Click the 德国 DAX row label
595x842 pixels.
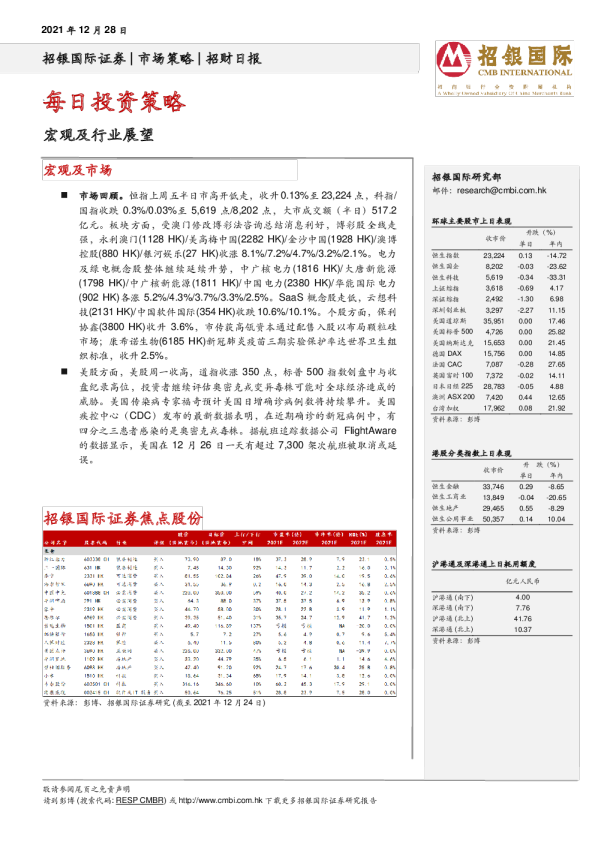pos(447,354)
